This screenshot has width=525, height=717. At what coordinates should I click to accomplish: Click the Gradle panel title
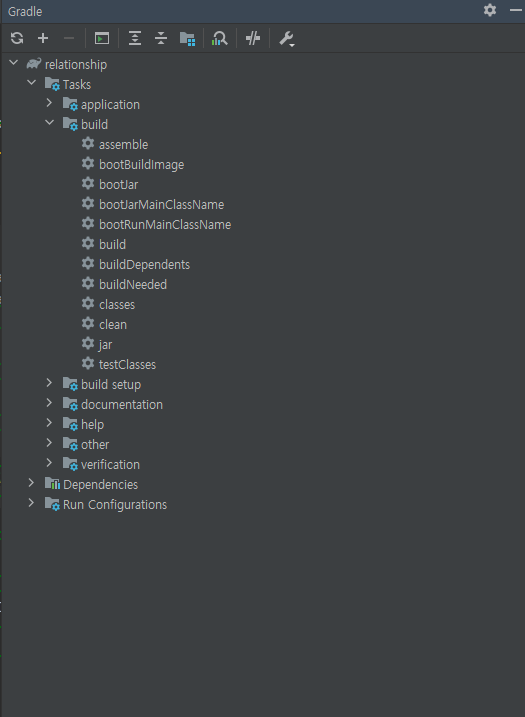tap(25, 11)
